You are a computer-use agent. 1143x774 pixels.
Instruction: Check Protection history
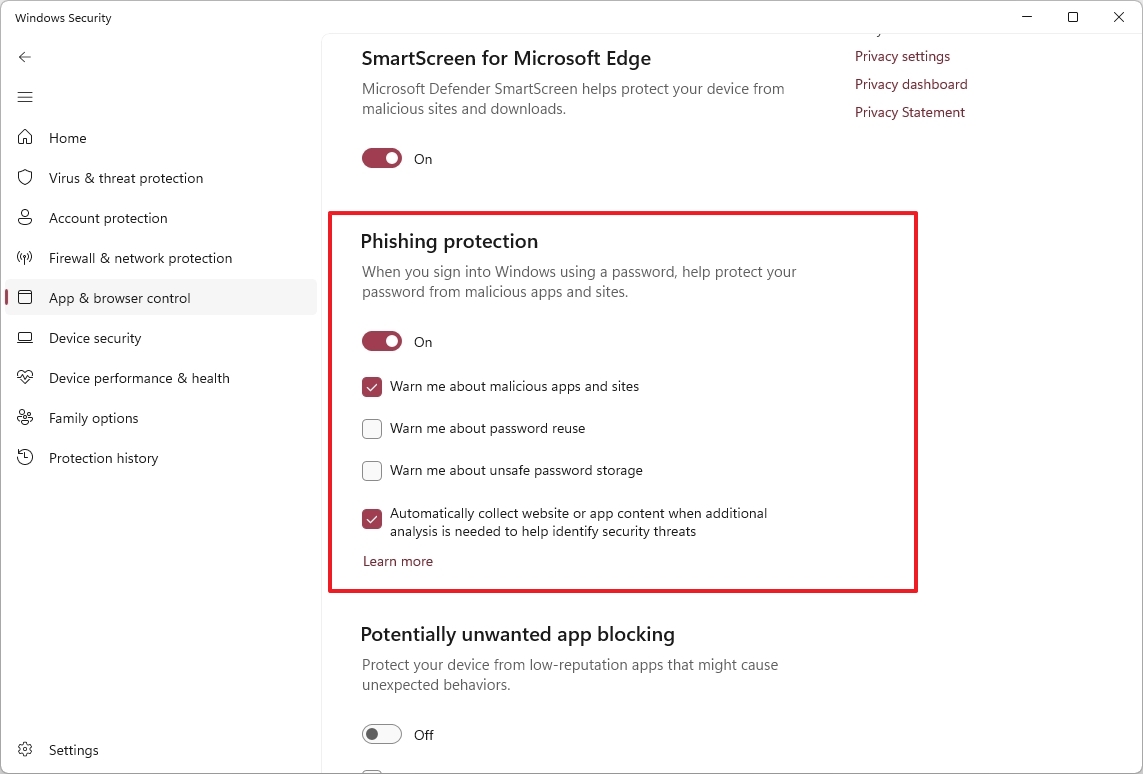click(x=103, y=457)
